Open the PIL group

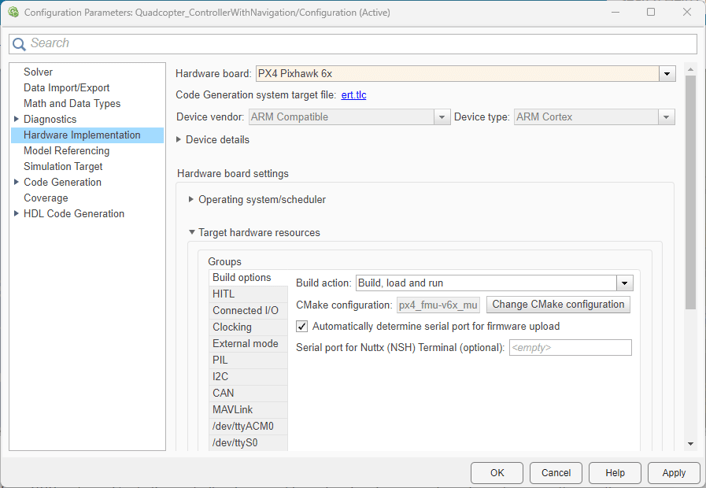[x=248, y=360]
